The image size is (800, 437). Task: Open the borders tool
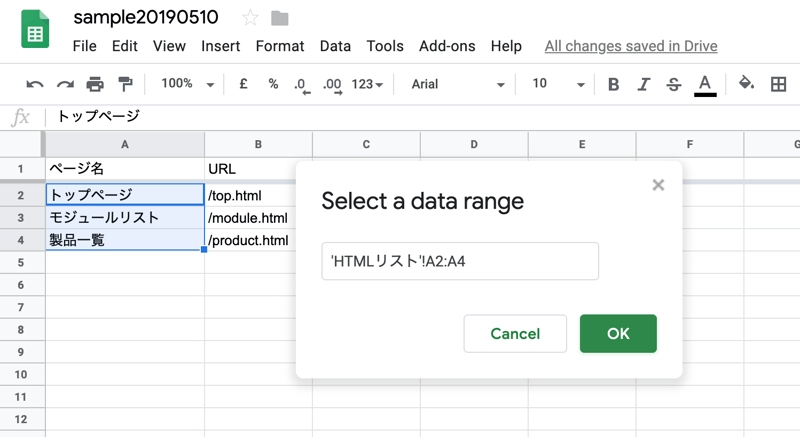click(x=778, y=84)
